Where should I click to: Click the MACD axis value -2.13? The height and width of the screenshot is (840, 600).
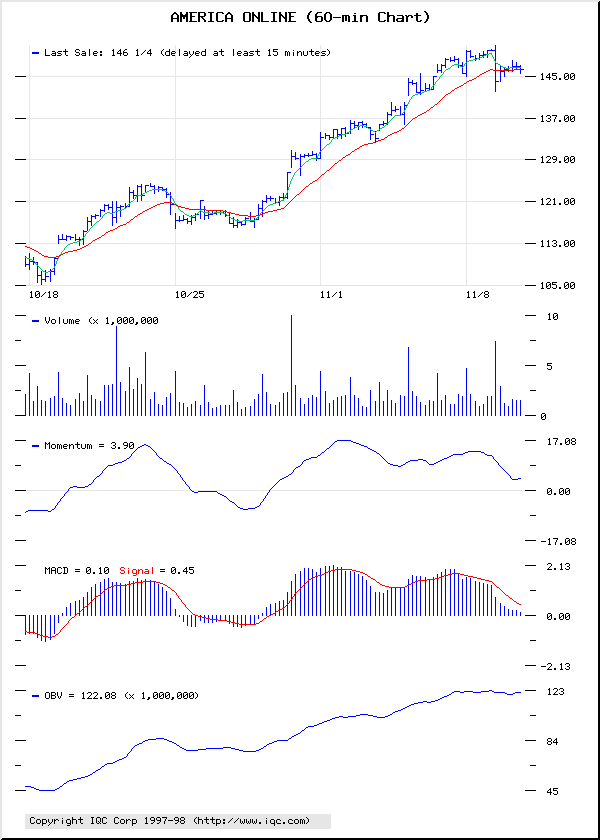[x=557, y=666]
